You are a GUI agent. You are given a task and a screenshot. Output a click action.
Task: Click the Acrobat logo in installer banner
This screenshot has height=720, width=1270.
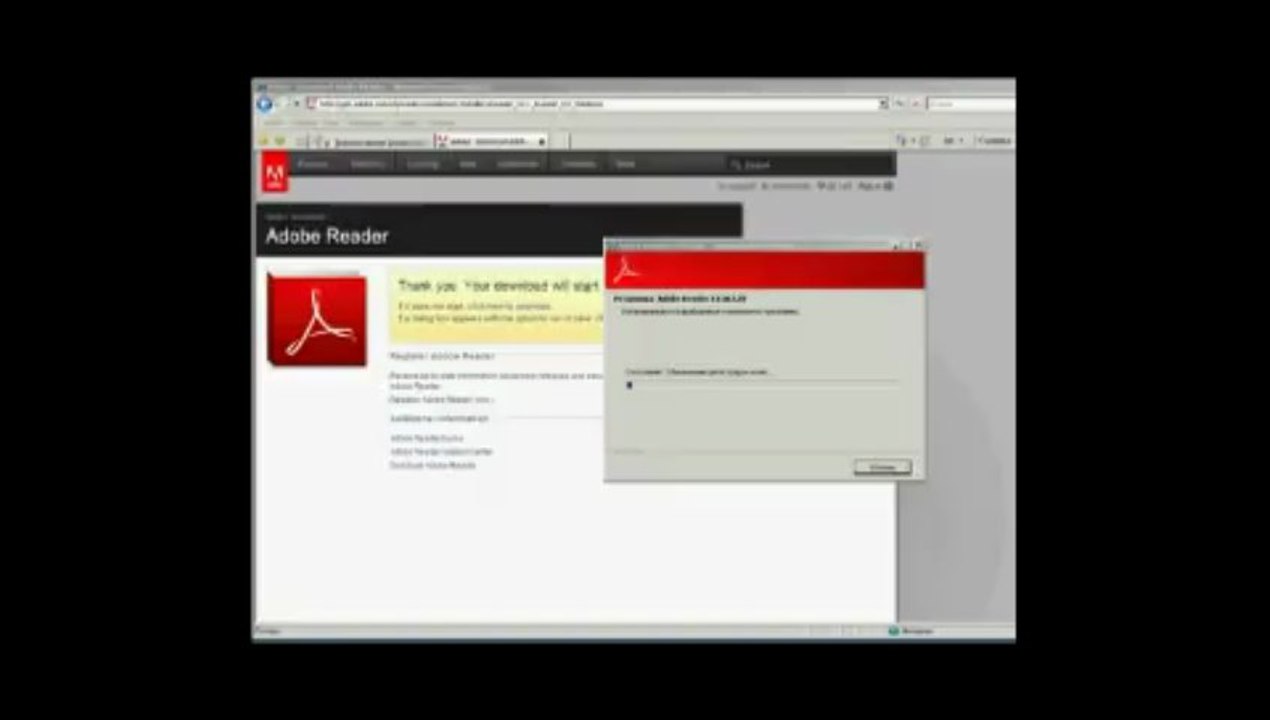(626, 270)
